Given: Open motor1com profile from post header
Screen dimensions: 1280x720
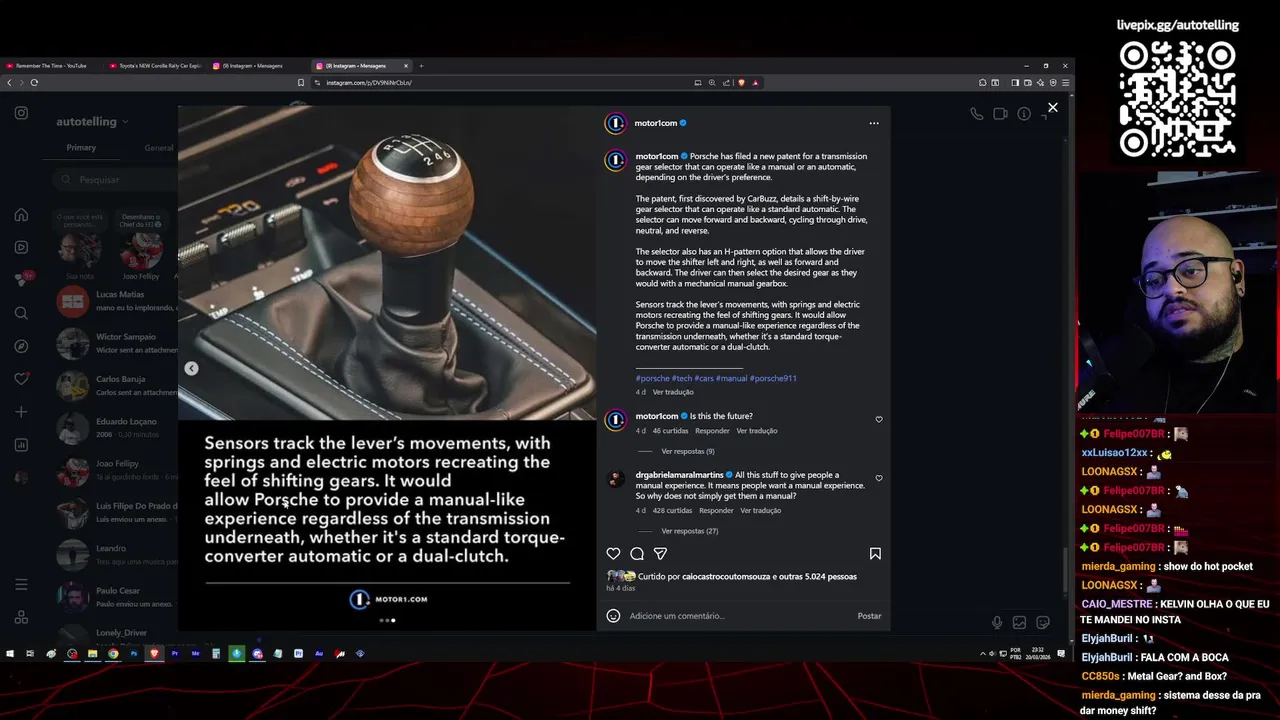Looking at the screenshot, I should click(655, 123).
